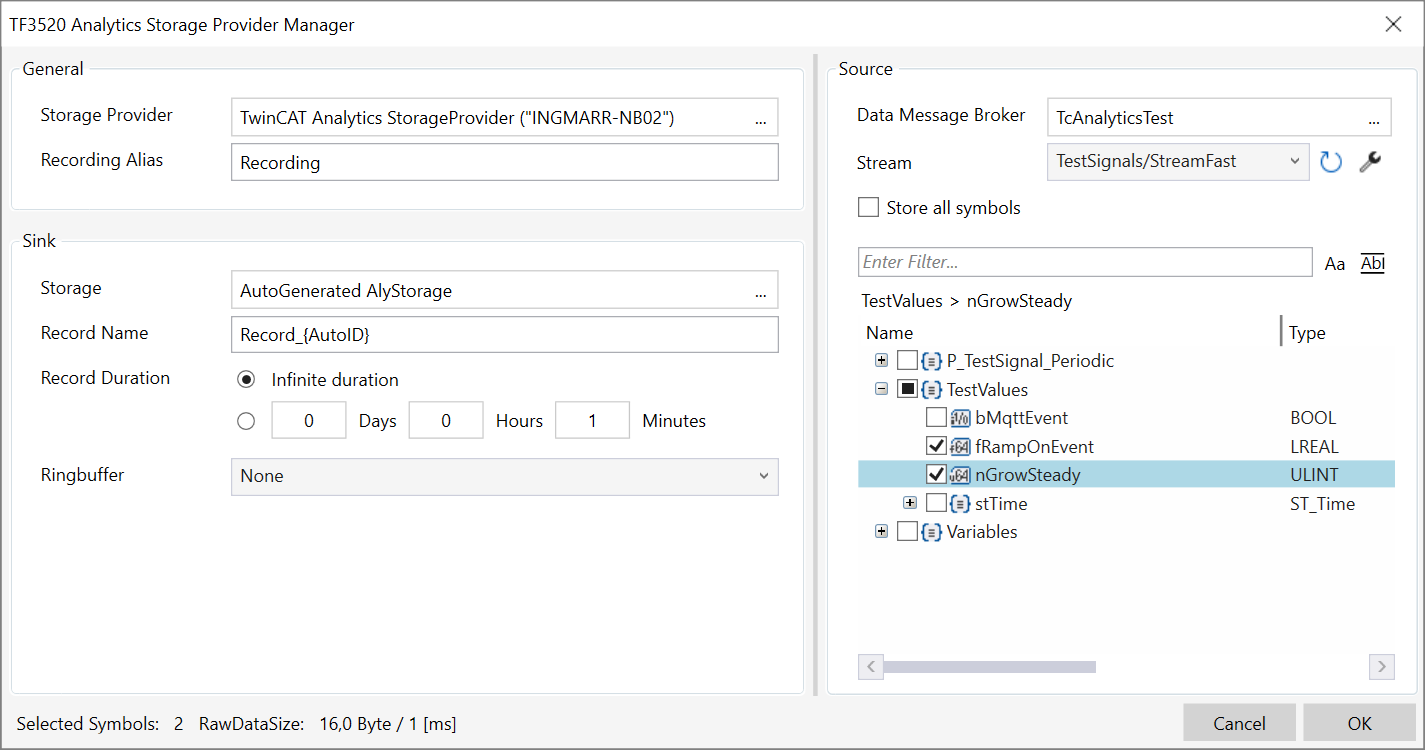Image resolution: width=1425 pixels, height=750 pixels.
Task: Expand the P_TestSignal_Periodic tree node
Action: coord(881,361)
